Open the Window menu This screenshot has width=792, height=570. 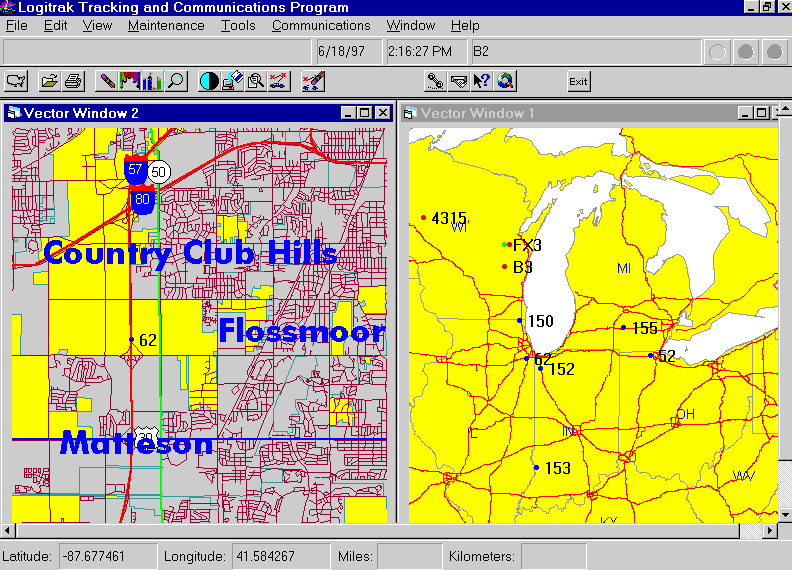411,25
